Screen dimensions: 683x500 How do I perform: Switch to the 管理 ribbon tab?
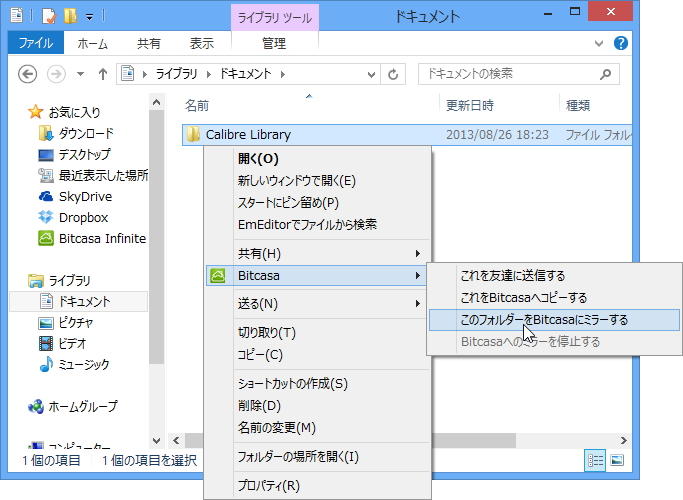(x=274, y=43)
